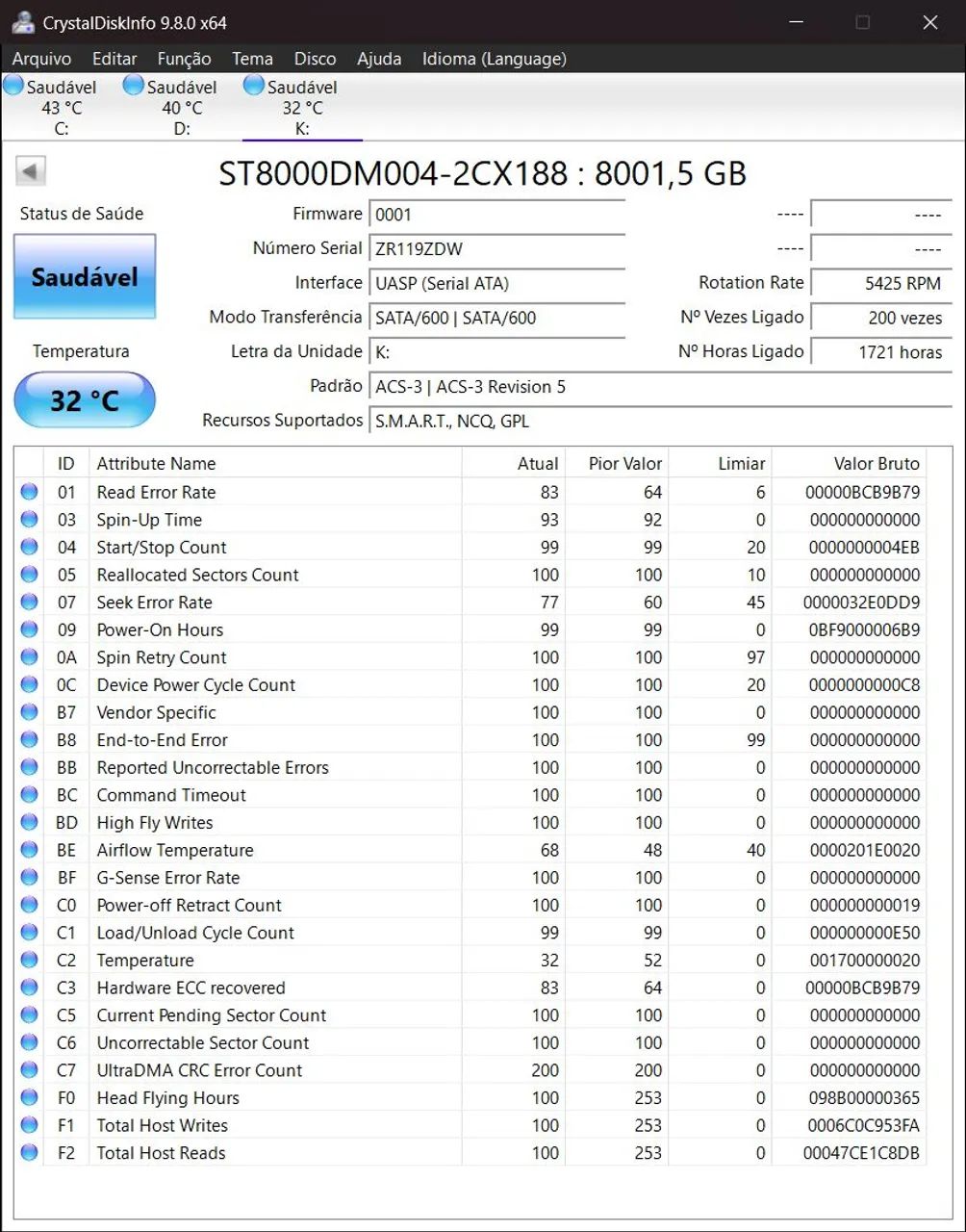Viewport: 966px width, 1232px height.
Task: Click status orb for Total Host Writes
Action: coord(29,1125)
